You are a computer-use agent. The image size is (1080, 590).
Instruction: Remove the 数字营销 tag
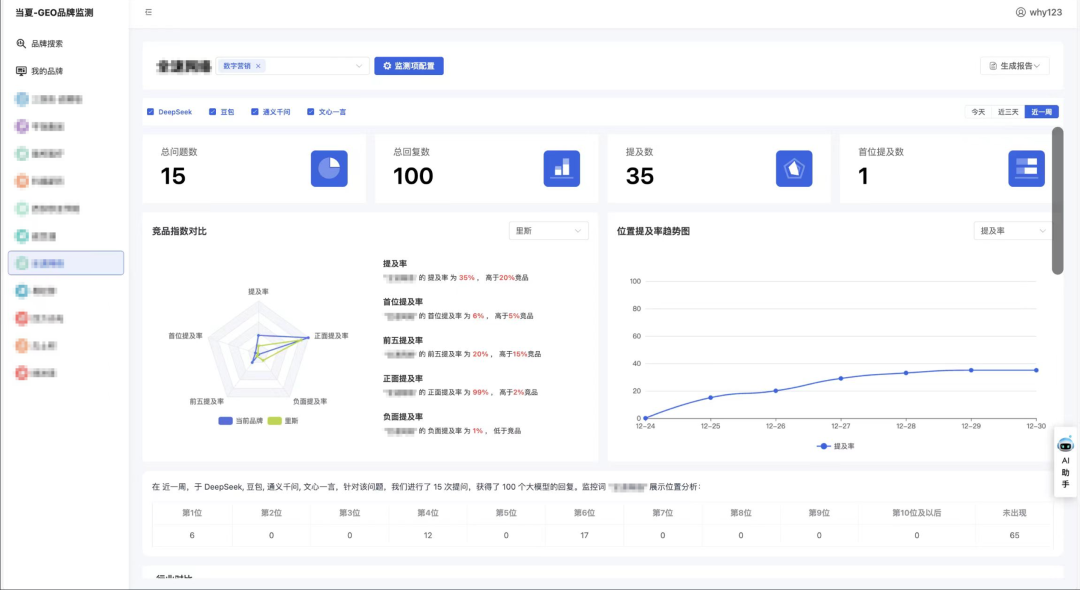coord(258,66)
